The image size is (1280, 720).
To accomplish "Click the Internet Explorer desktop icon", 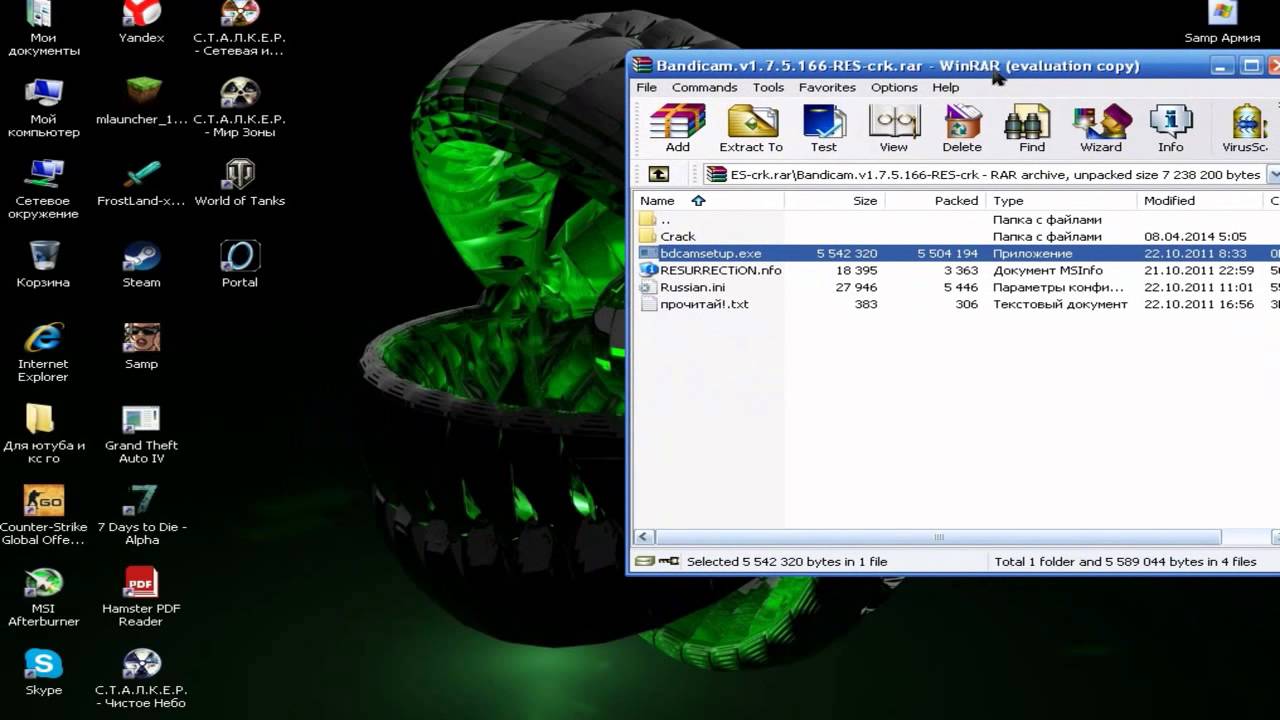I will [43, 353].
